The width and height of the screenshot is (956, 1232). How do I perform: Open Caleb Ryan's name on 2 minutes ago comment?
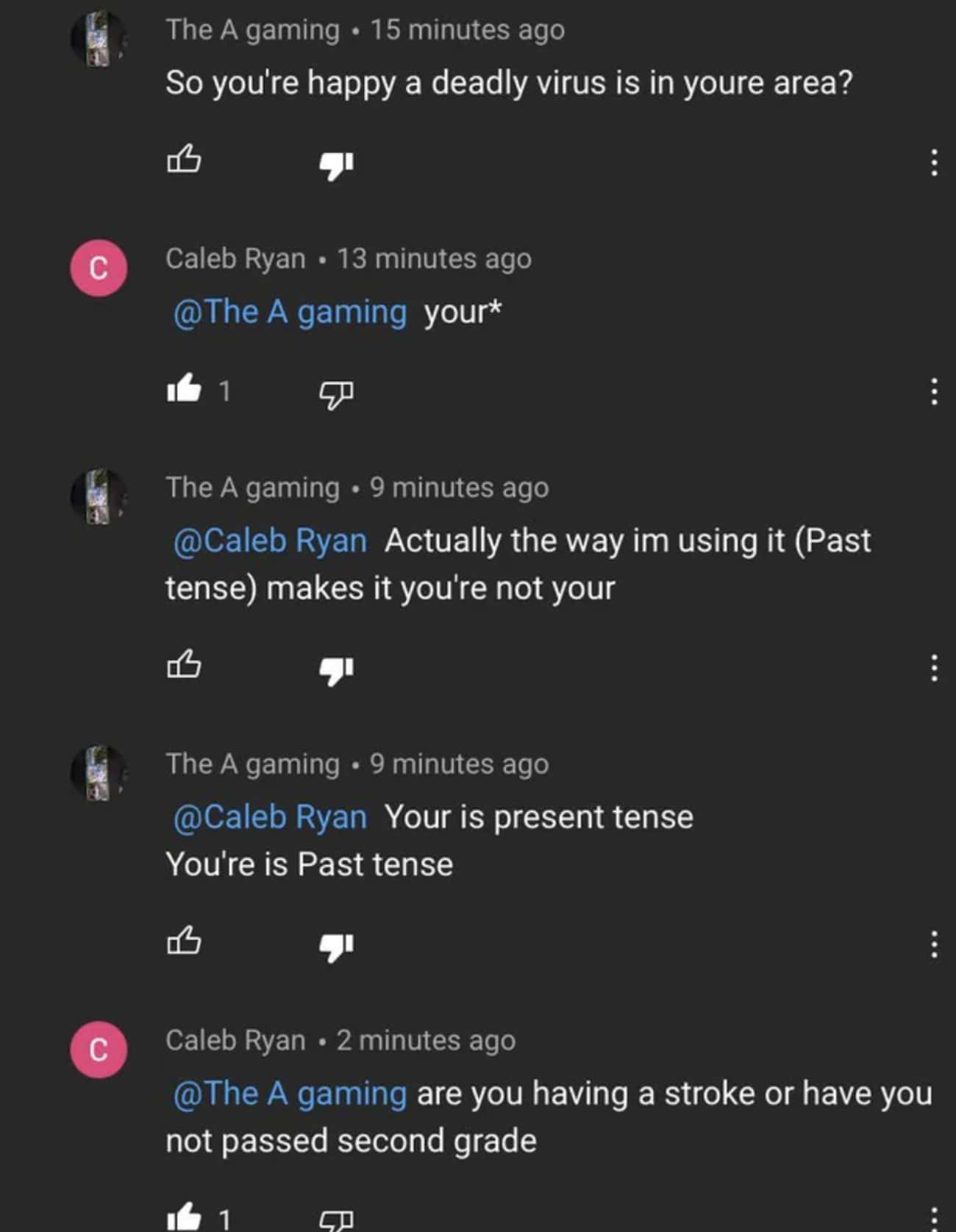coord(235,1040)
